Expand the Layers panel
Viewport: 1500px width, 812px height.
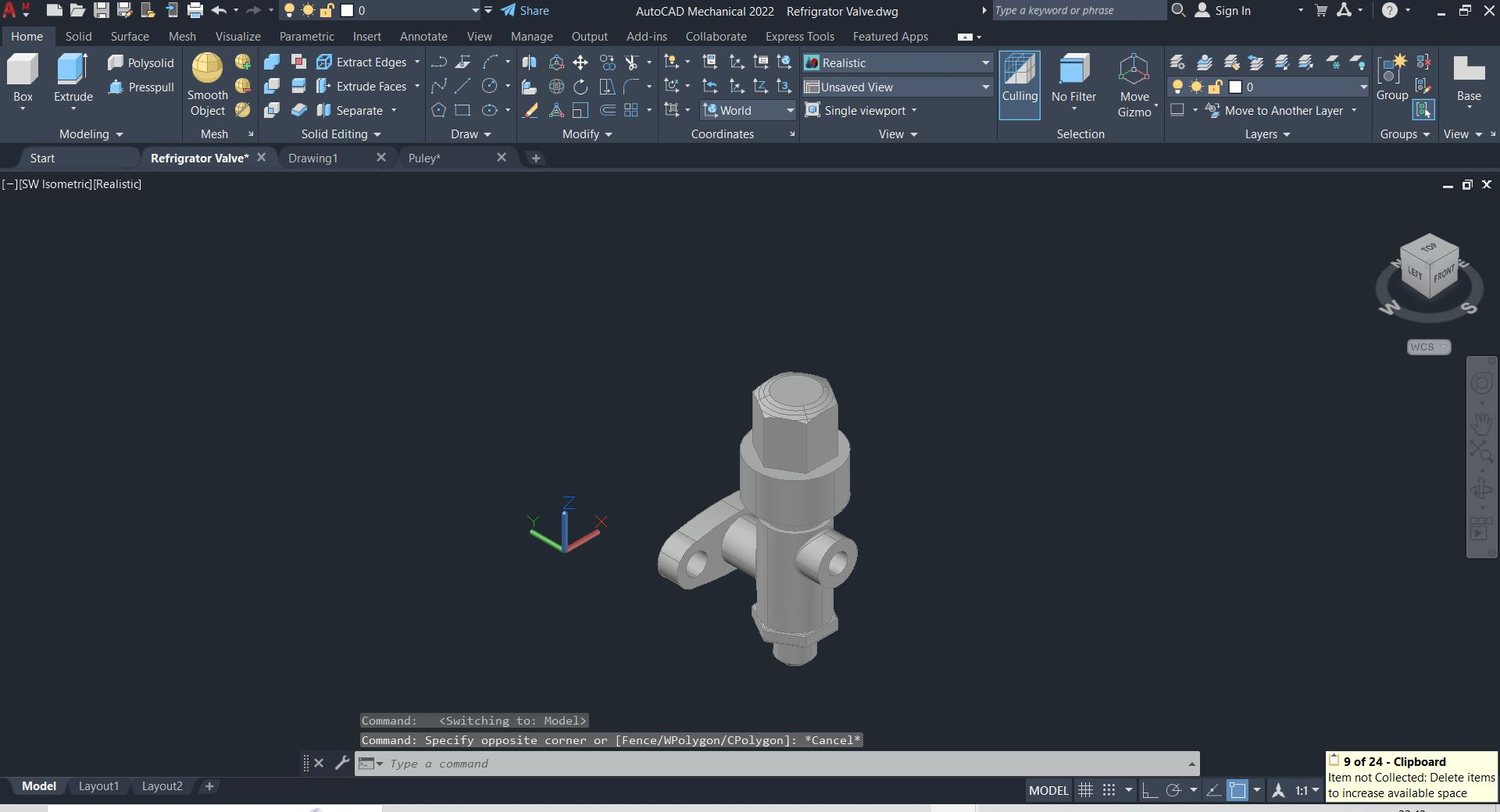[x=1268, y=134]
